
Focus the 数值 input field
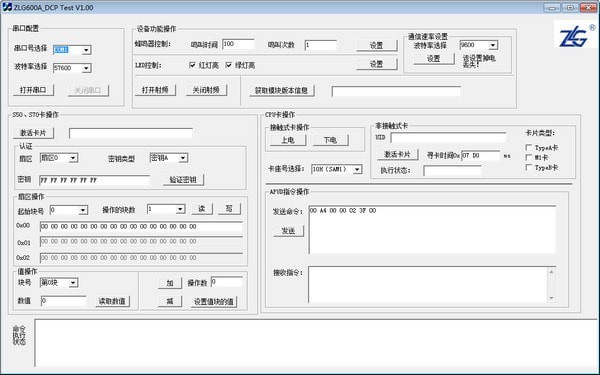pyautogui.click(x=64, y=301)
